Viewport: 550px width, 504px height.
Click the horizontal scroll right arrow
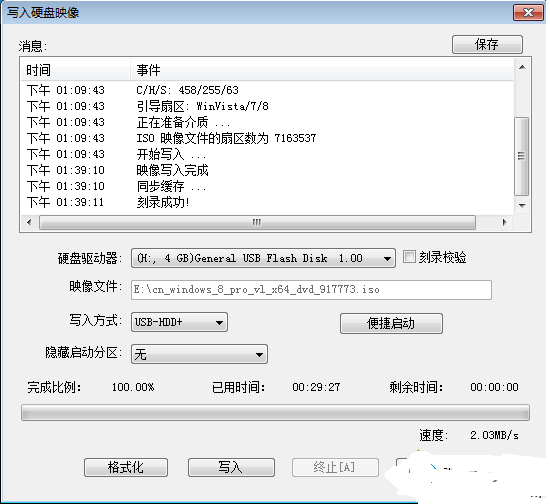point(504,222)
